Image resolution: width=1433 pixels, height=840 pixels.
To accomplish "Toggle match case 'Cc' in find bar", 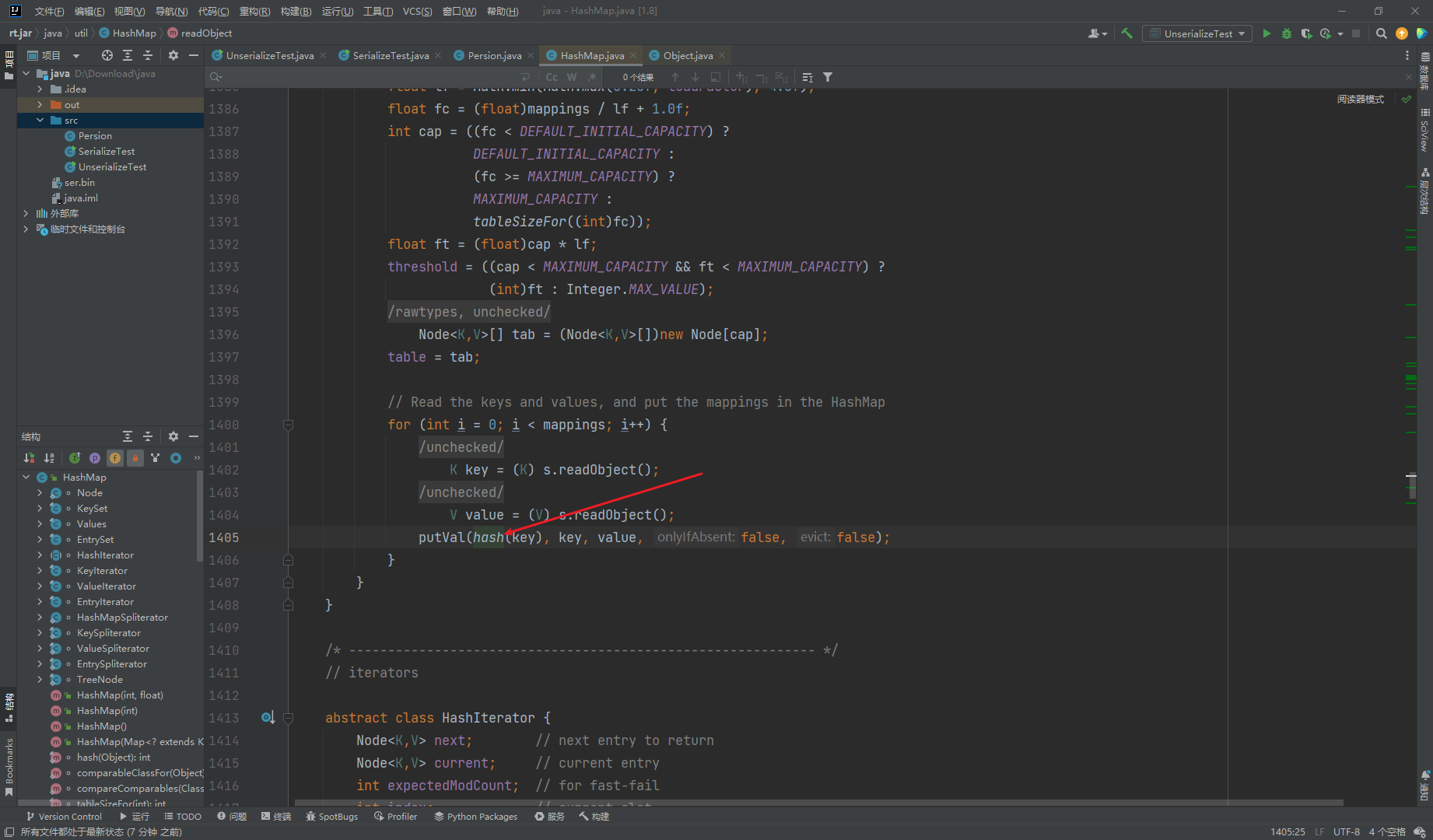I will (552, 77).
